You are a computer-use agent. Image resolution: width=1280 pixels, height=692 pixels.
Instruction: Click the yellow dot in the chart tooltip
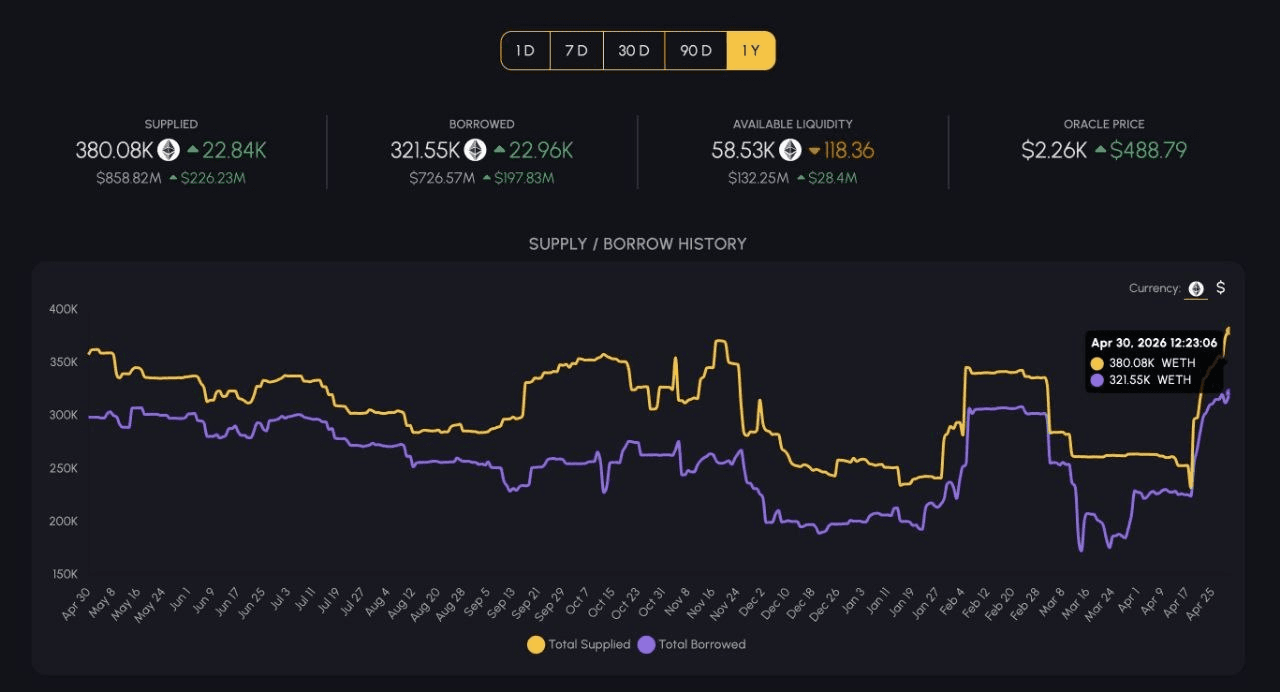(1098, 363)
